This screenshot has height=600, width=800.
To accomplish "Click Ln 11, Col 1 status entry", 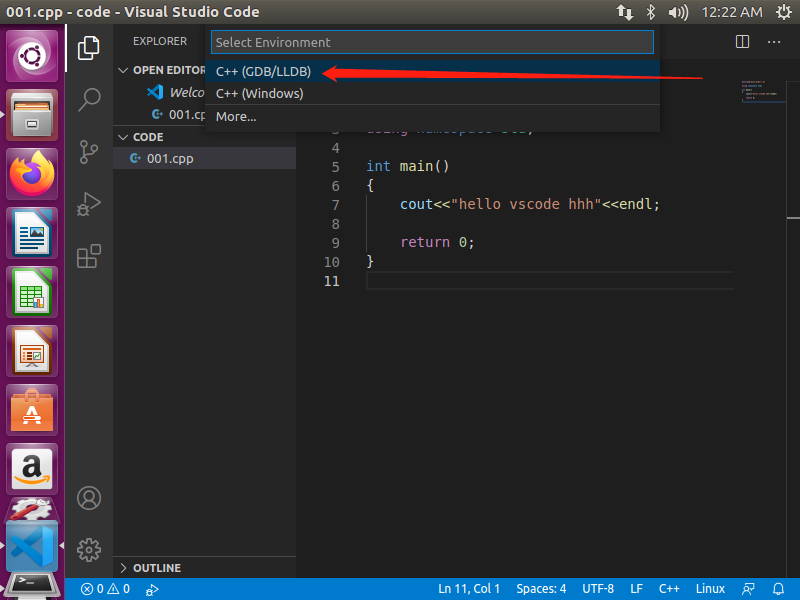I will tap(469, 589).
